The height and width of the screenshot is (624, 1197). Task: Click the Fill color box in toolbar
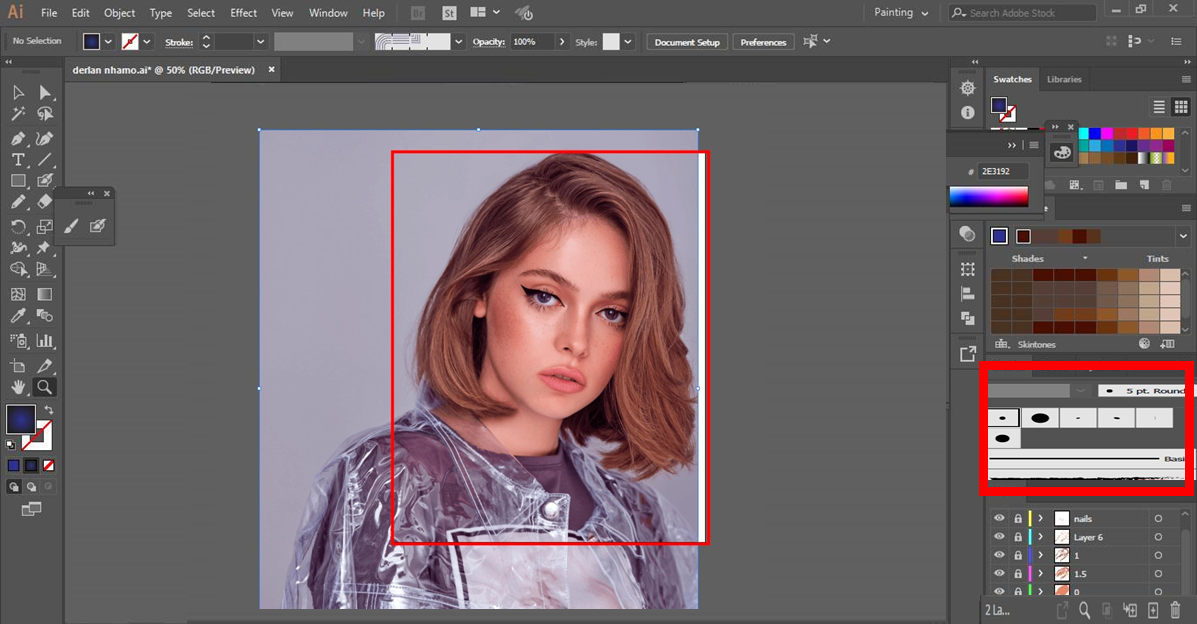[21, 419]
